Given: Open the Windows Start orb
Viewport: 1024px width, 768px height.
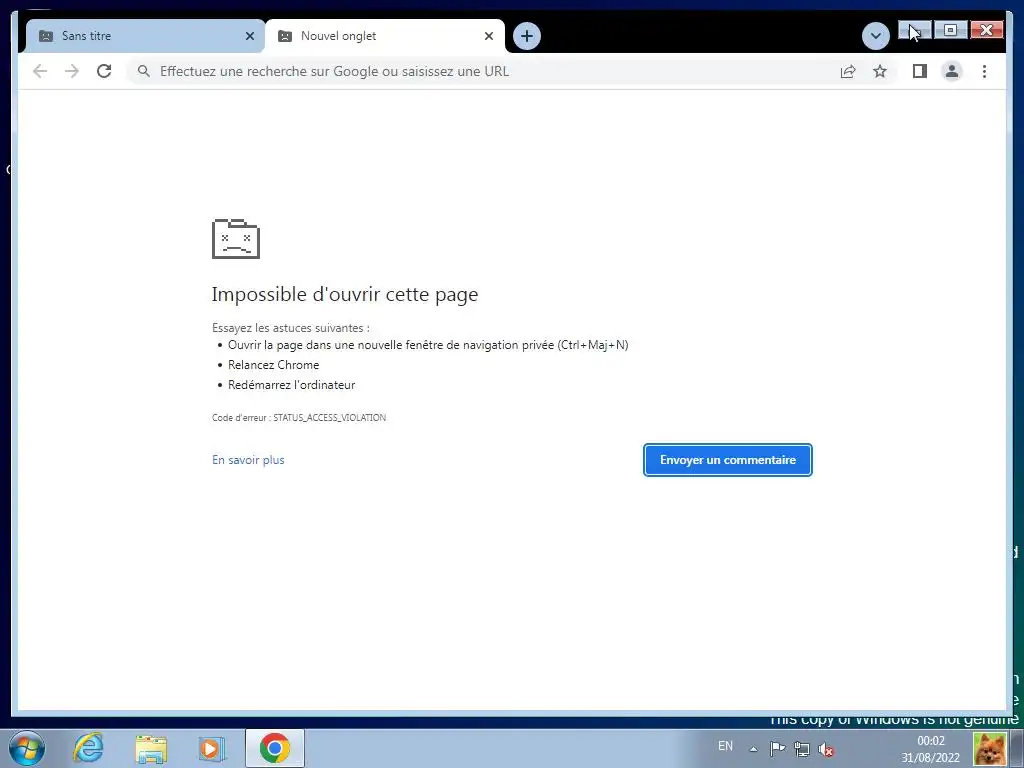Looking at the screenshot, I should 27,748.
